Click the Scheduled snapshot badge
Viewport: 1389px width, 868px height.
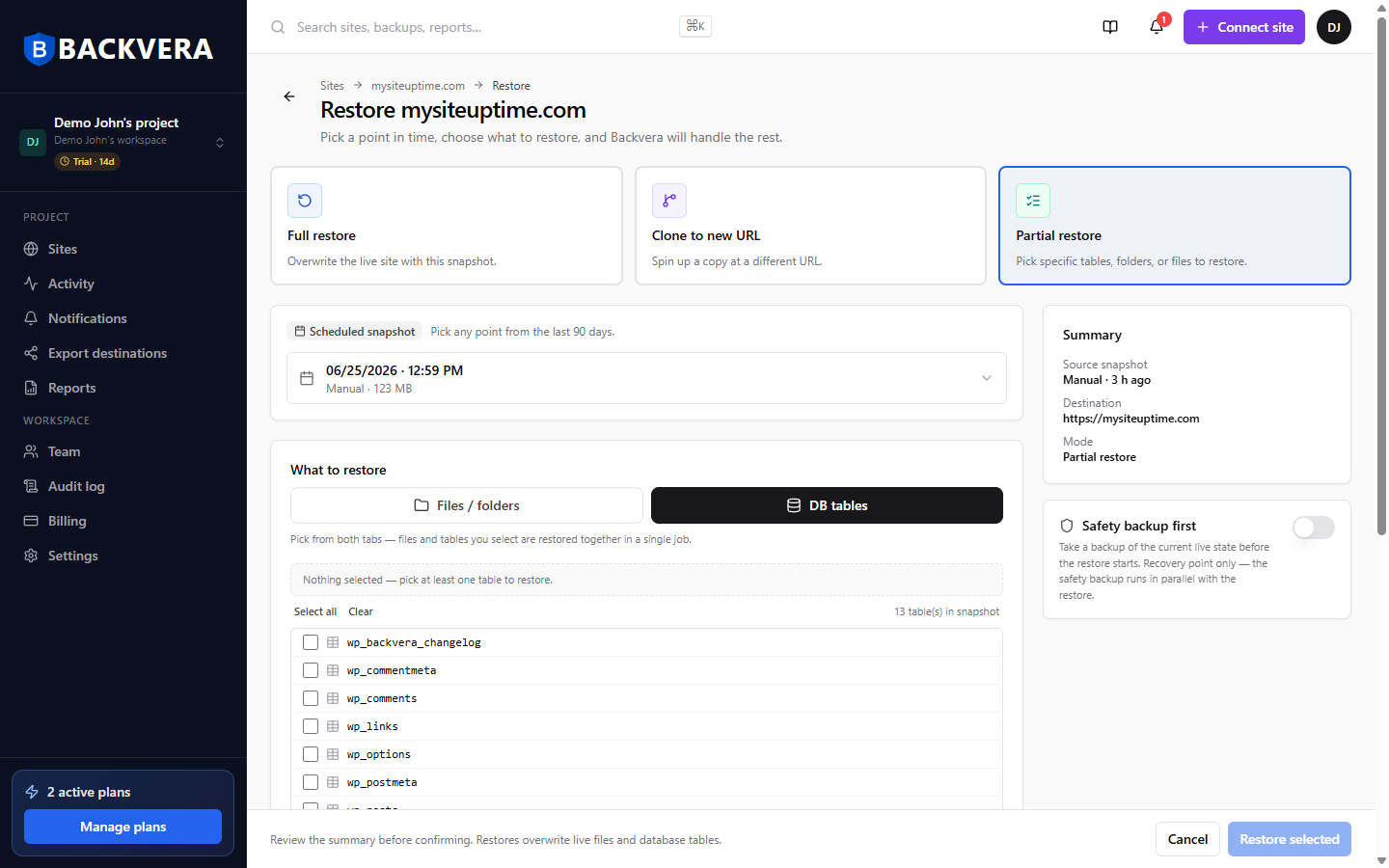point(355,332)
